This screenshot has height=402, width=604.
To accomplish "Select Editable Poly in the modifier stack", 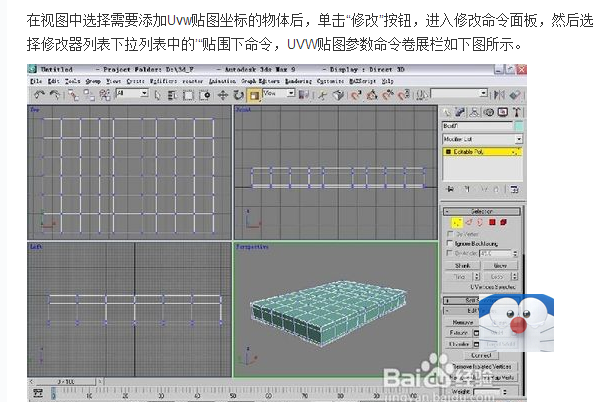I will (482, 152).
